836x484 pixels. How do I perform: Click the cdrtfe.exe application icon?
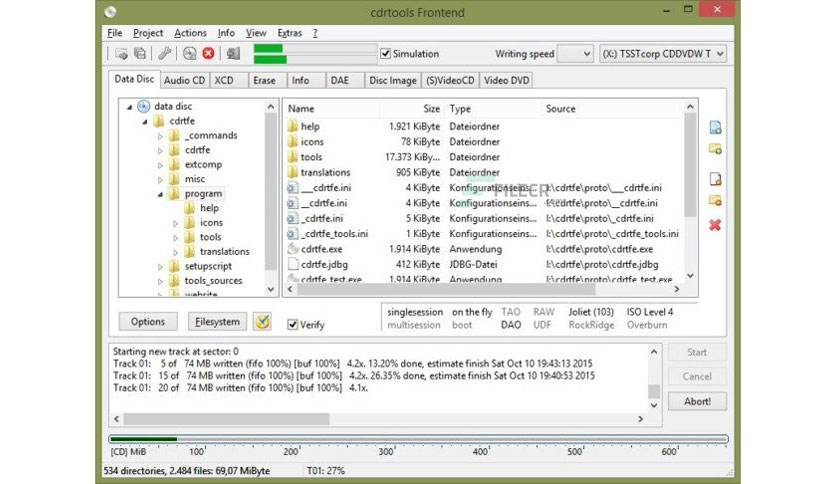pyautogui.click(x=293, y=249)
